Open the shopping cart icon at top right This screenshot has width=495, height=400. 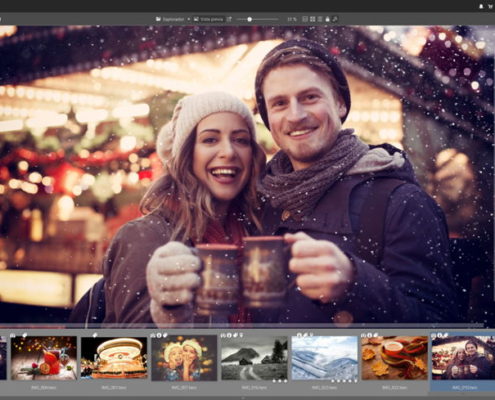pyautogui.click(x=491, y=6)
